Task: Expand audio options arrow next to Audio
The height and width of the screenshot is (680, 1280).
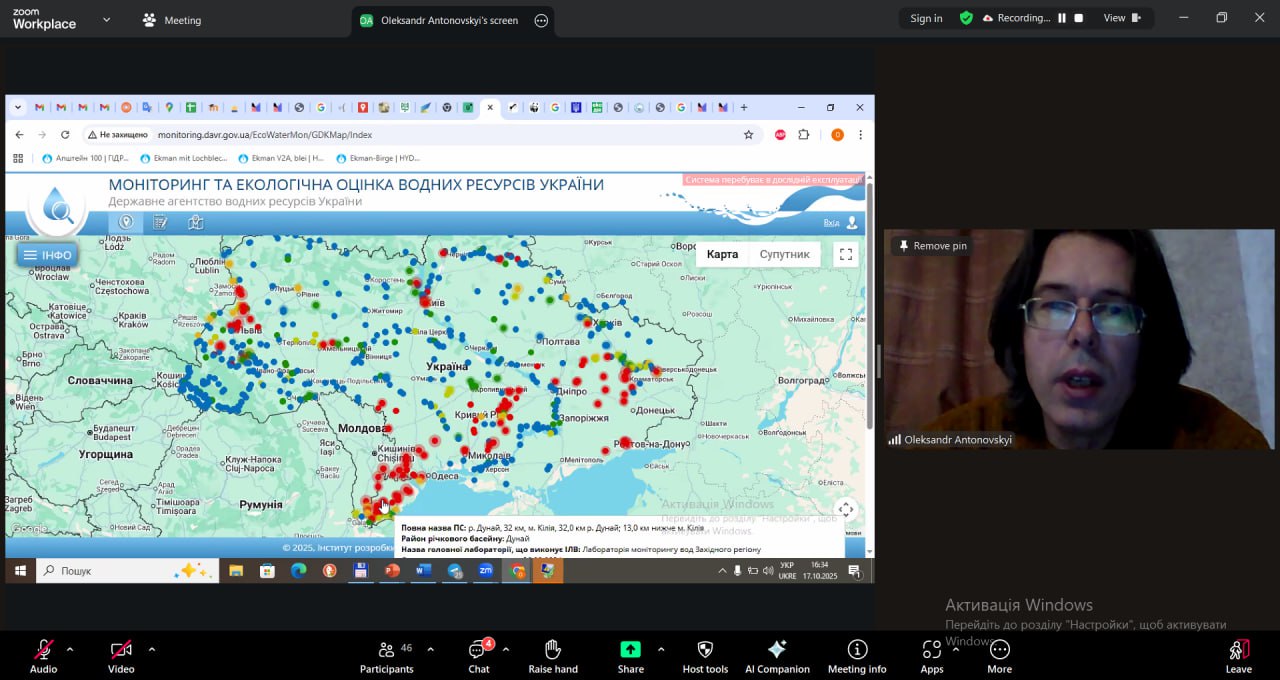Action: click(70, 649)
